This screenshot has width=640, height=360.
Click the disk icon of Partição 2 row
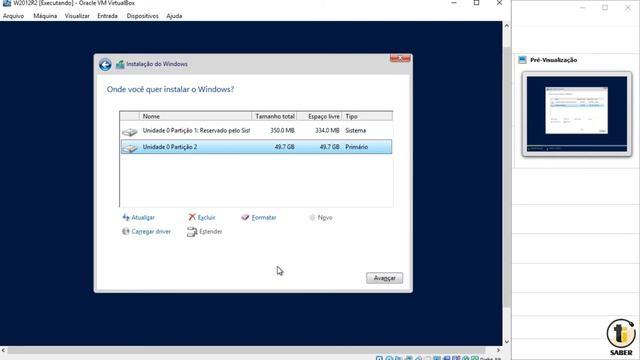tap(130, 148)
